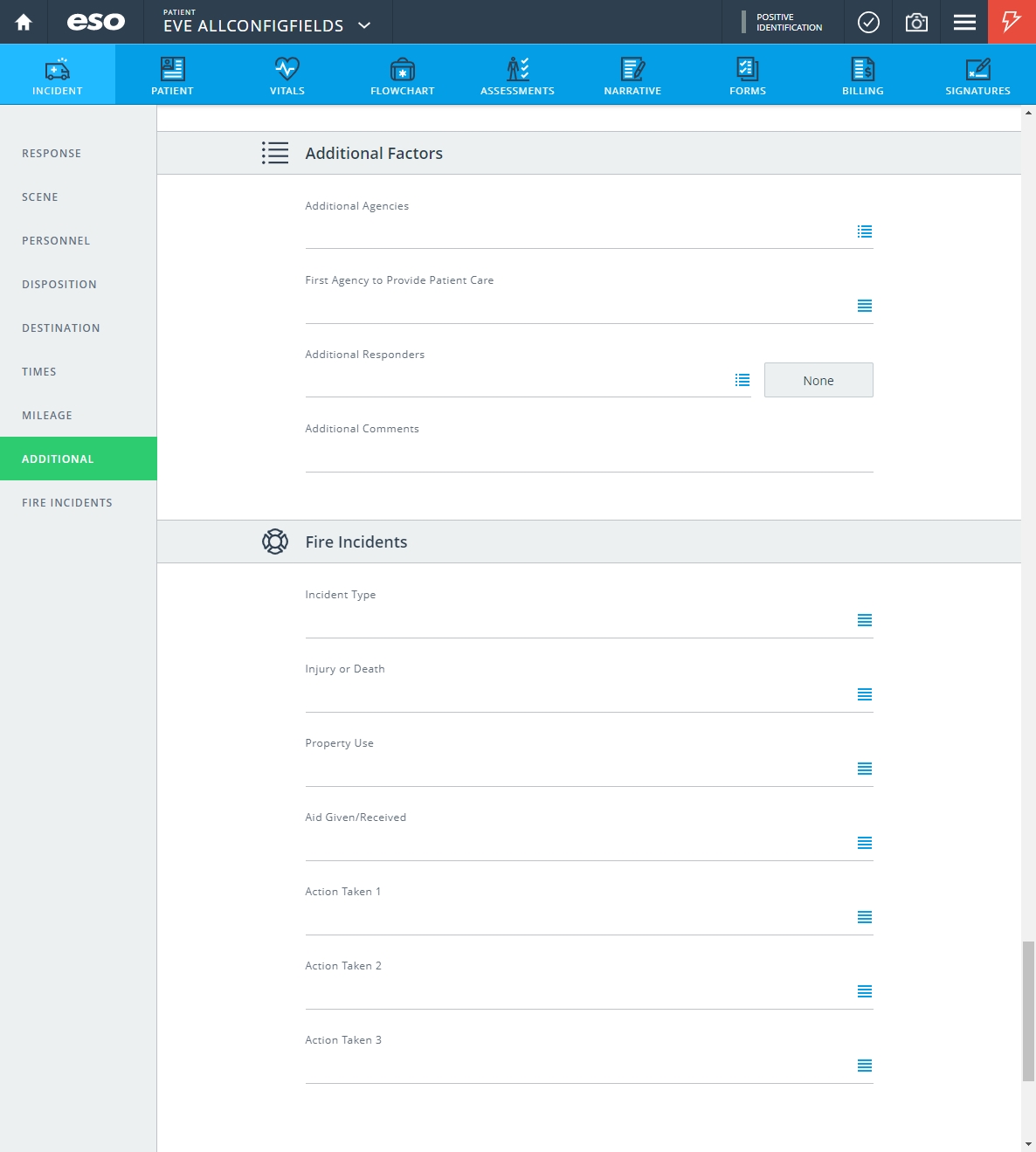Image resolution: width=1036 pixels, height=1152 pixels.
Task: Open Additional Responders list picker
Action: coord(742,380)
